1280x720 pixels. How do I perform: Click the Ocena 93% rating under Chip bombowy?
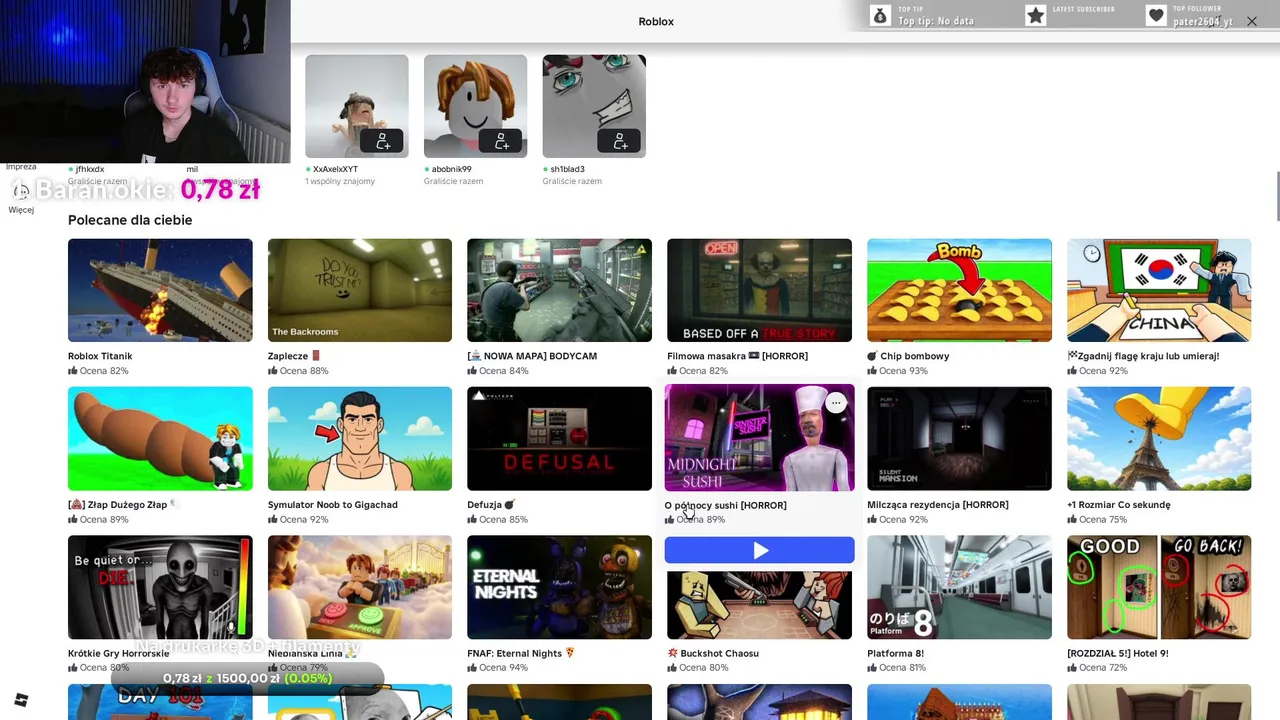[897, 371]
